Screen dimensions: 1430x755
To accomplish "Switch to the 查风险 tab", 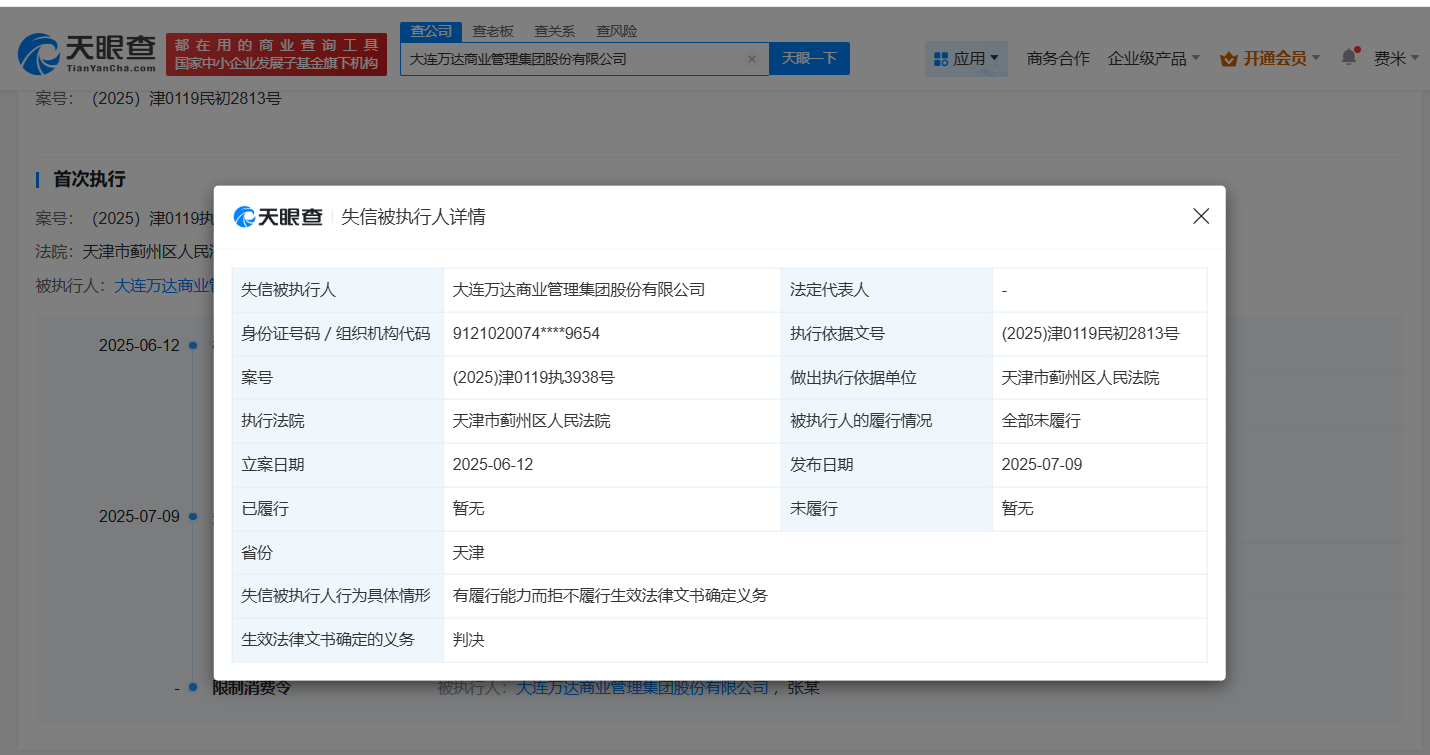I will [616, 31].
